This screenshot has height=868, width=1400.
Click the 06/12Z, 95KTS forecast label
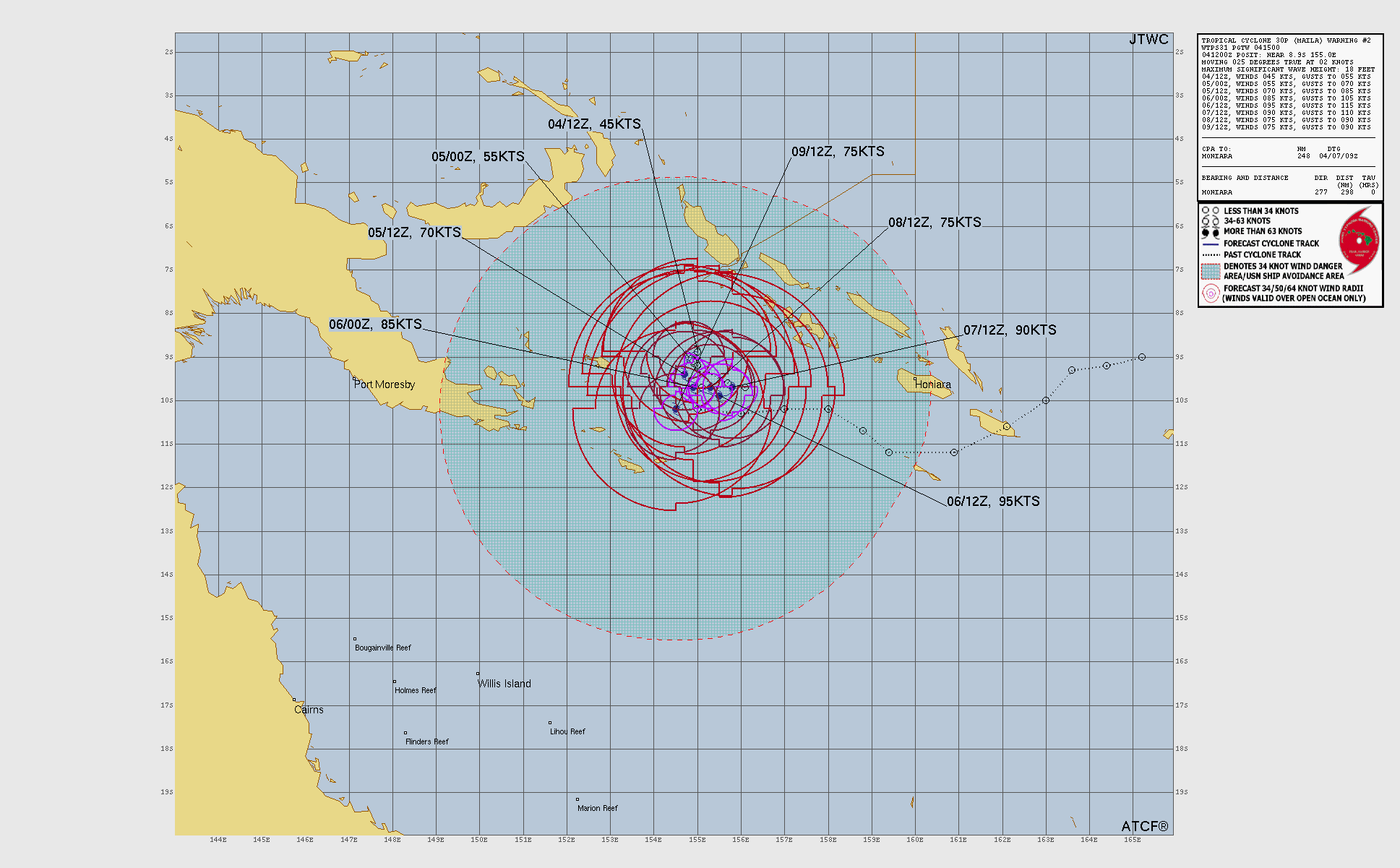993,502
